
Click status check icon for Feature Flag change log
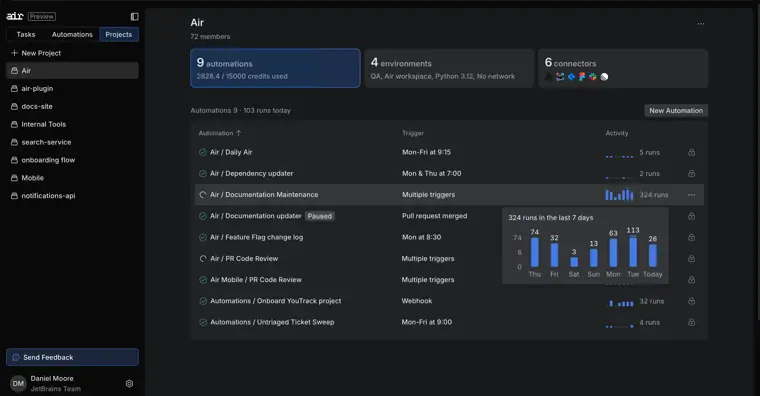pyautogui.click(x=203, y=238)
